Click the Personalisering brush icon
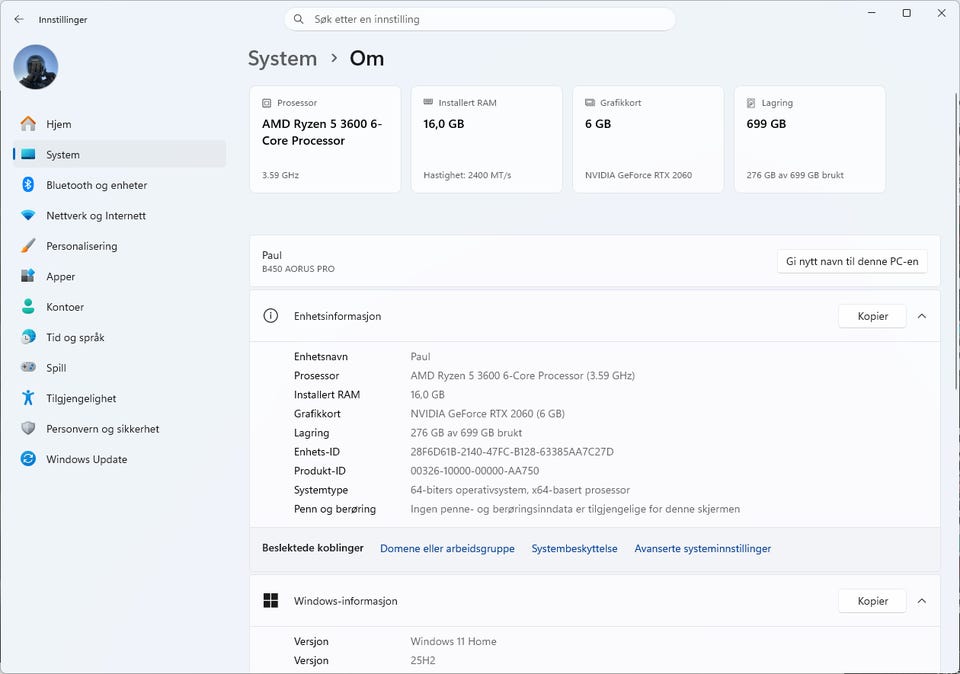The height and width of the screenshot is (674, 960). click(x=28, y=245)
